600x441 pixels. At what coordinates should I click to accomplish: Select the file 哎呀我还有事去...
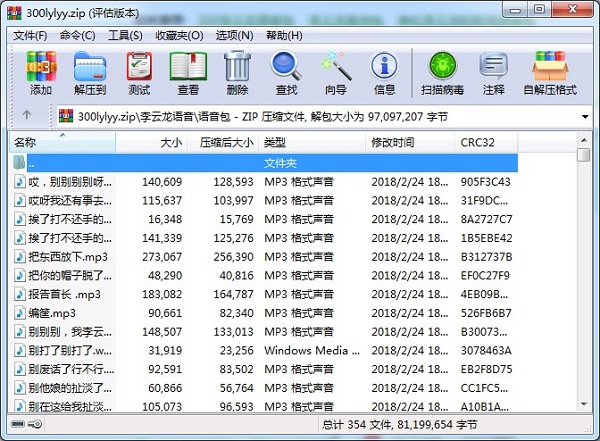[70, 201]
